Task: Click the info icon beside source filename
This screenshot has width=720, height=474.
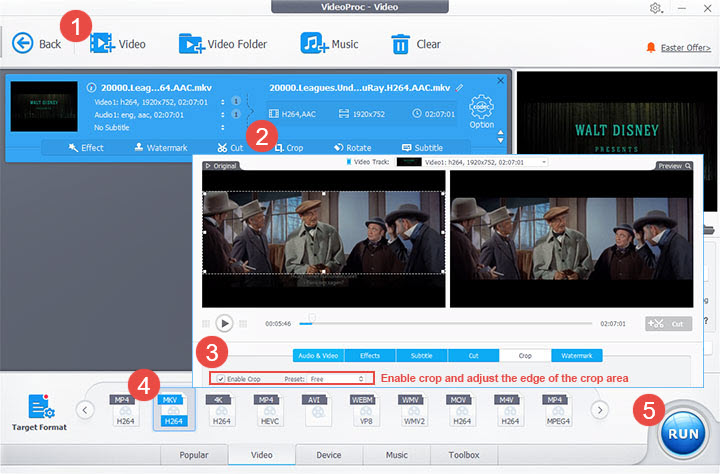Action: [91, 87]
